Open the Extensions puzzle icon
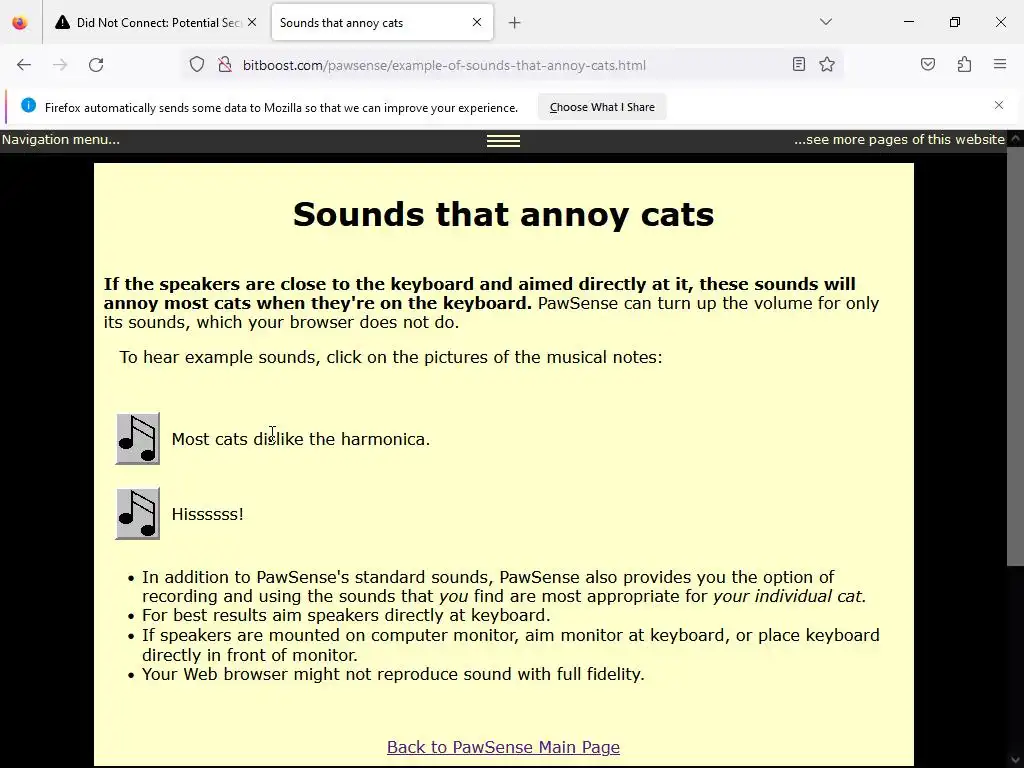The width and height of the screenshot is (1024, 768). (964, 64)
